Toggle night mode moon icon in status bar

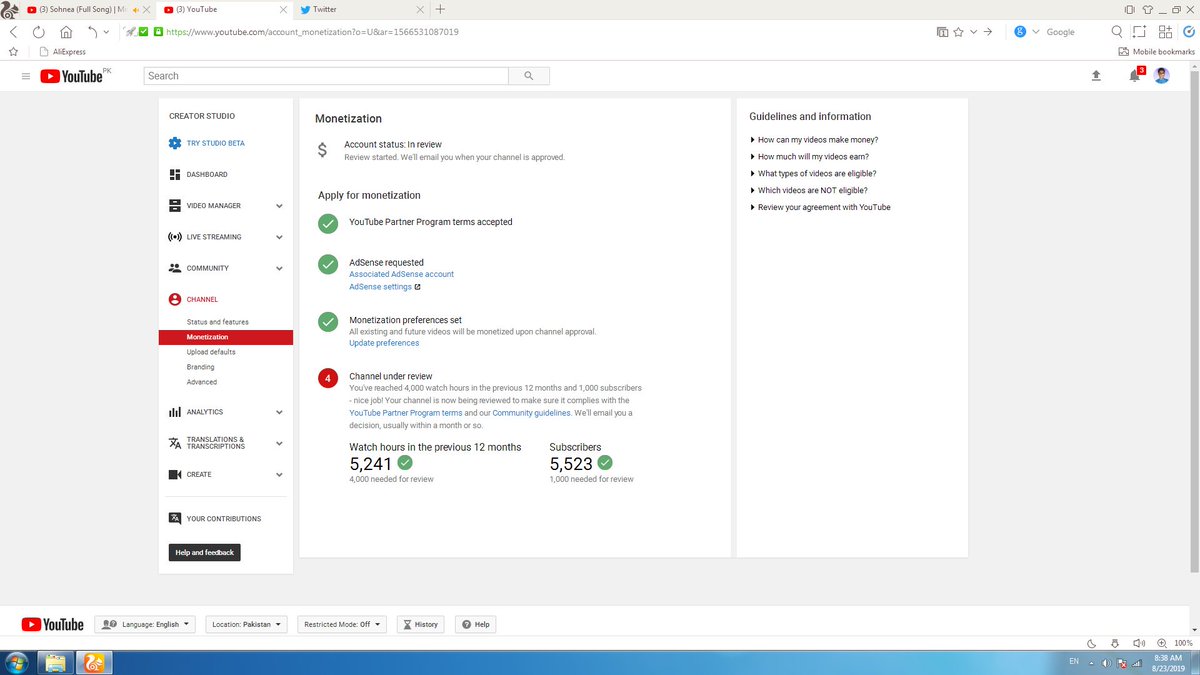pyautogui.click(x=1091, y=643)
